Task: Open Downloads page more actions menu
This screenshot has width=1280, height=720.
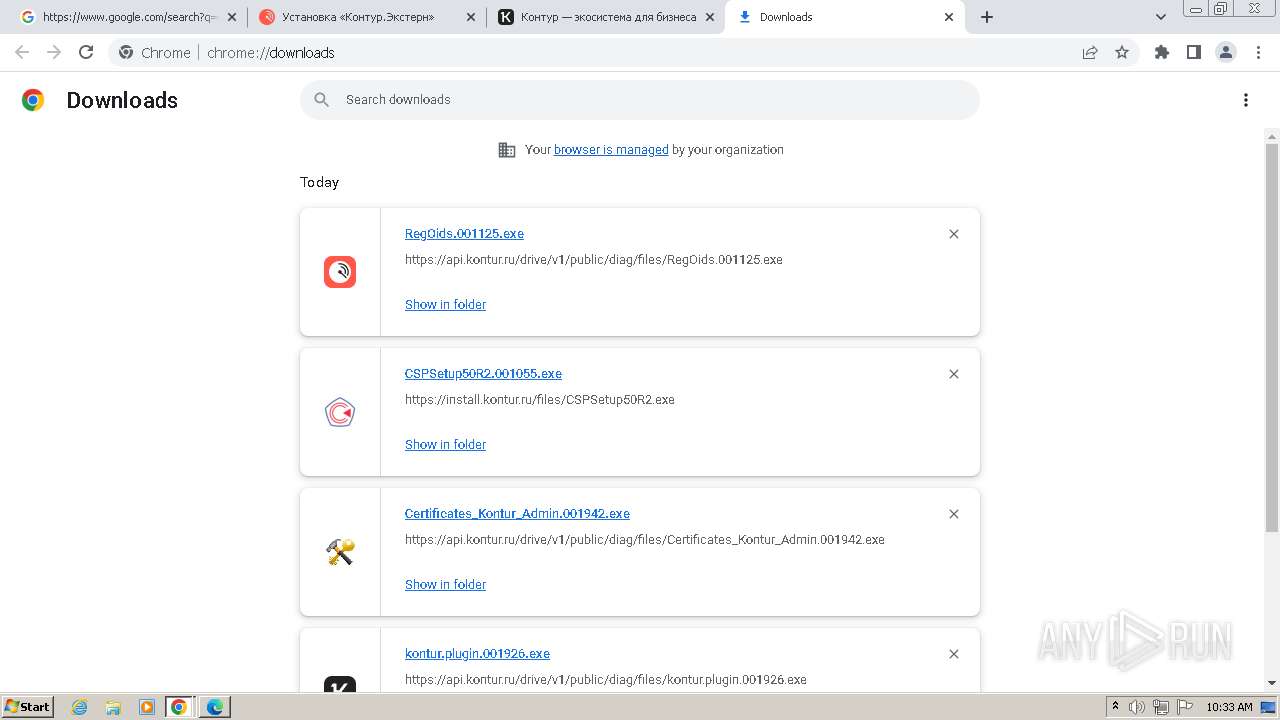Action: pos(1246,100)
